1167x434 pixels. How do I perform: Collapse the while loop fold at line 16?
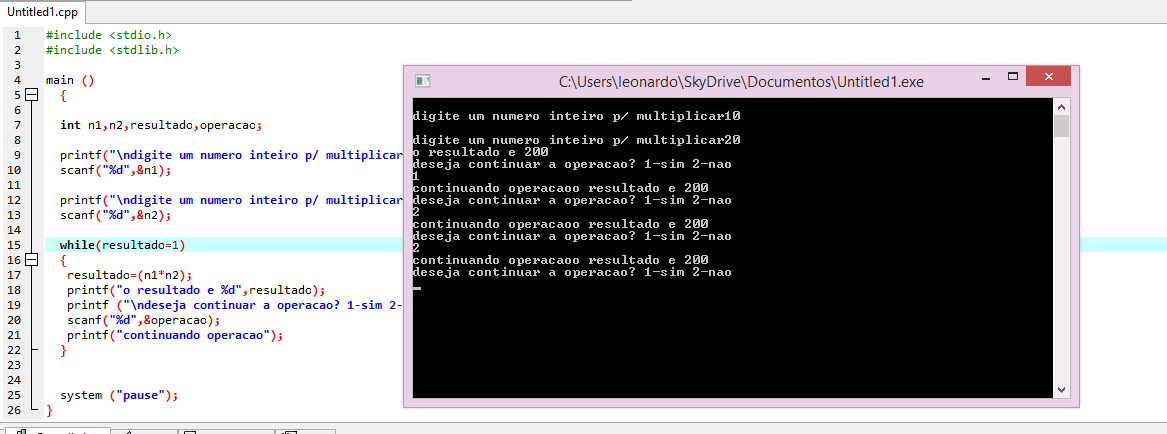tap(31, 260)
